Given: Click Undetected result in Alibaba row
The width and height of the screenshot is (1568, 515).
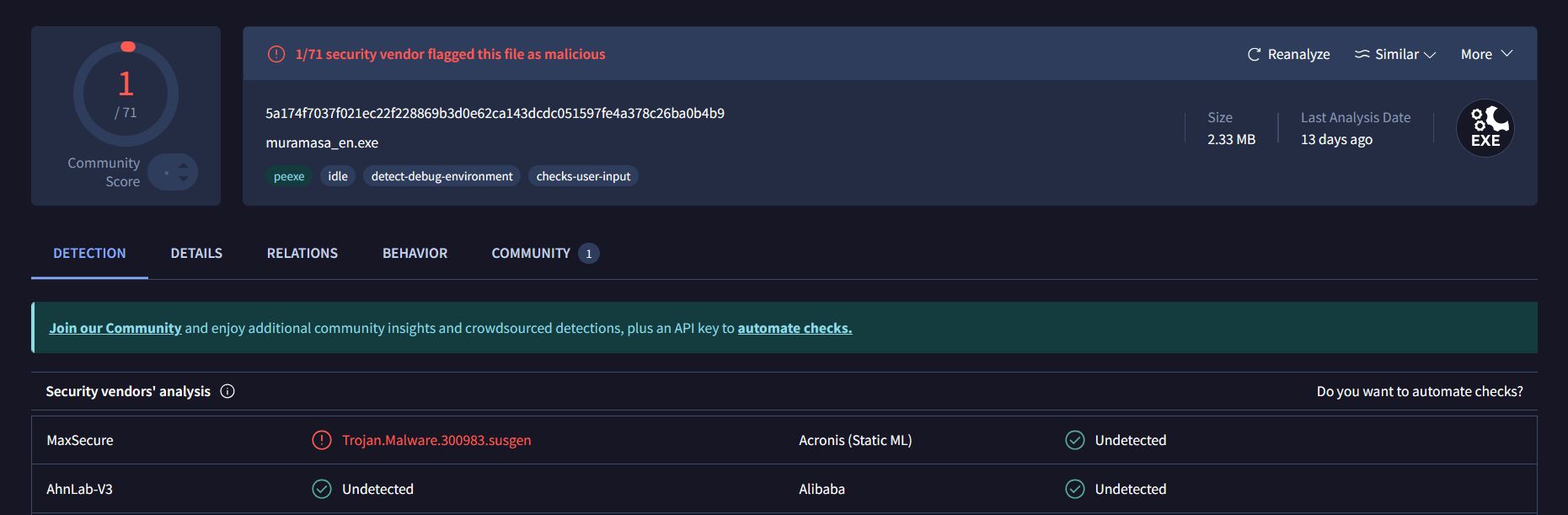Looking at the screenshot, I should (1131, 489).
